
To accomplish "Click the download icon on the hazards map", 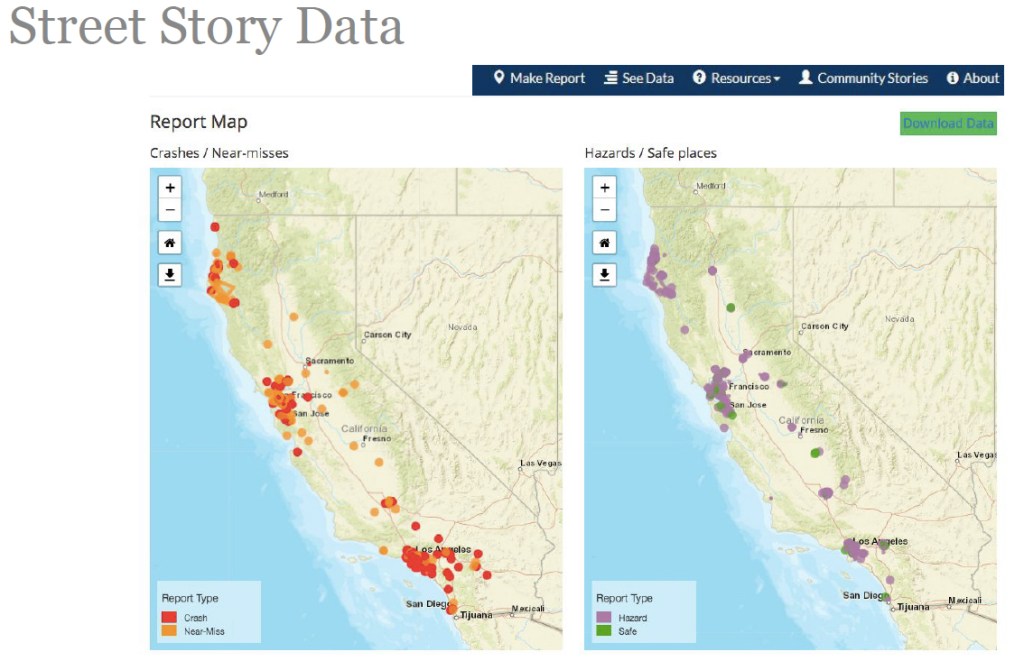I will tap(605, 274).
